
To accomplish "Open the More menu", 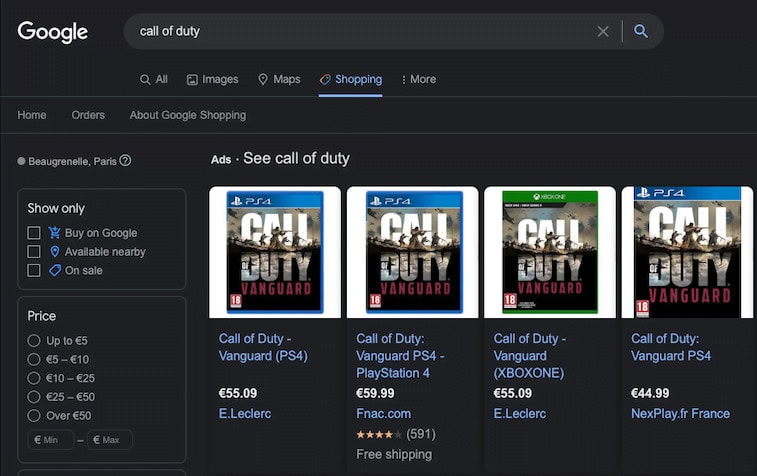I will pyautogui.click(x=418, y=79).
